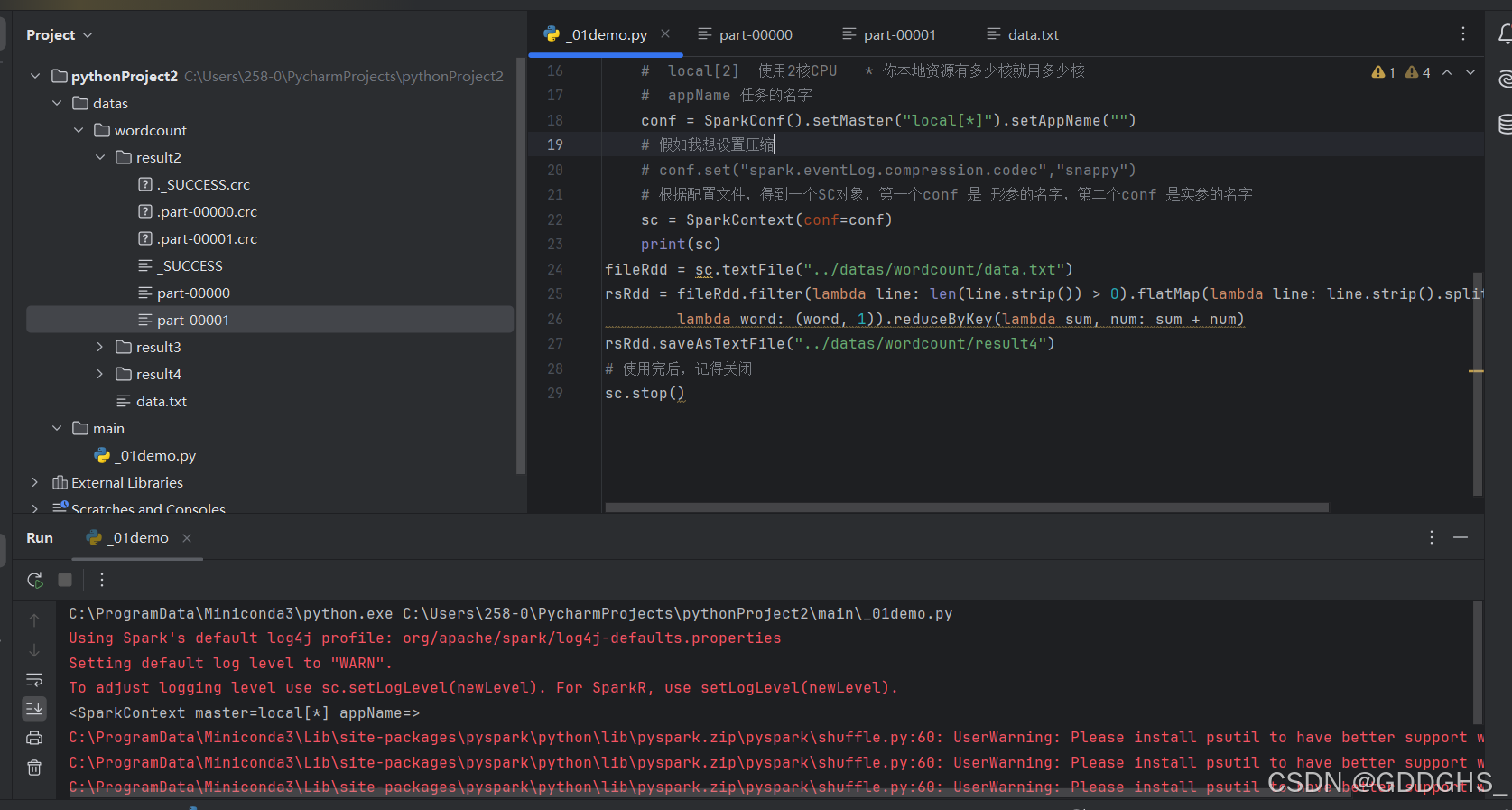The height and width of the screenshot is (810, 1512).
Task: Click the Rerun '_01demo' icon
Action: [x=35, y=580]
